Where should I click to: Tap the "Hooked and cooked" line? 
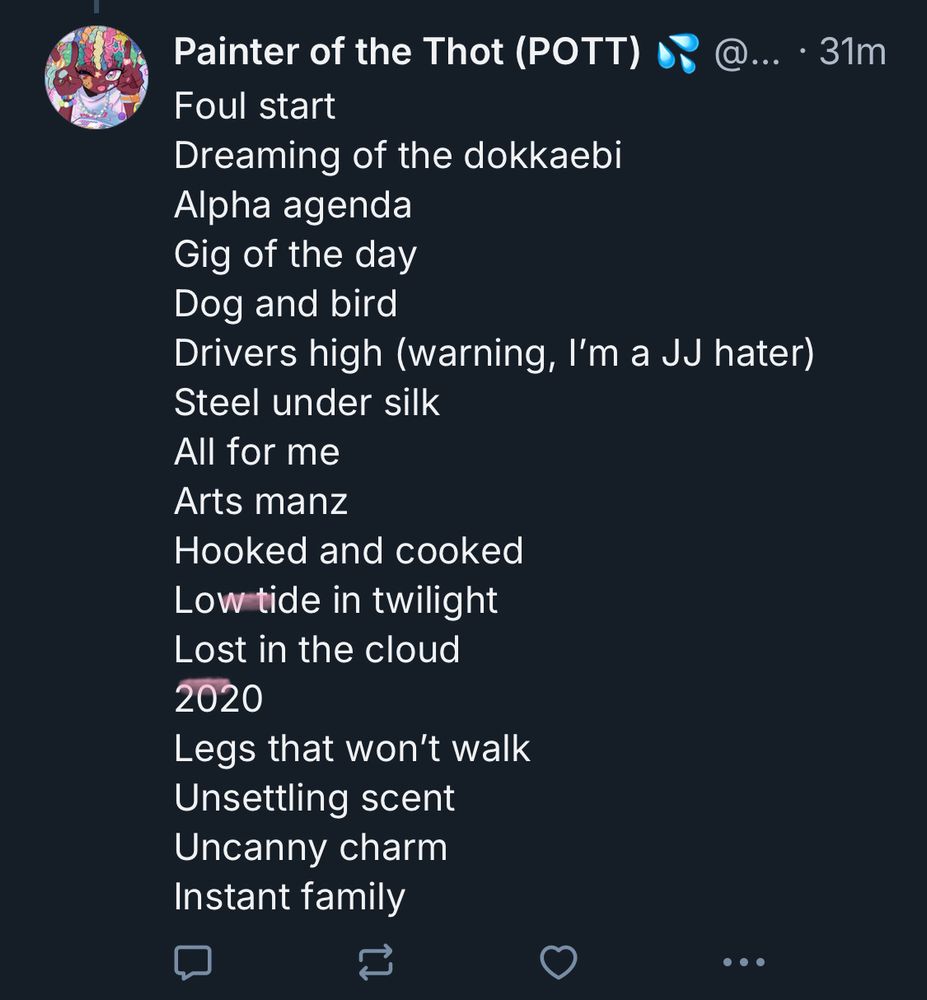[x=349, y=551]
